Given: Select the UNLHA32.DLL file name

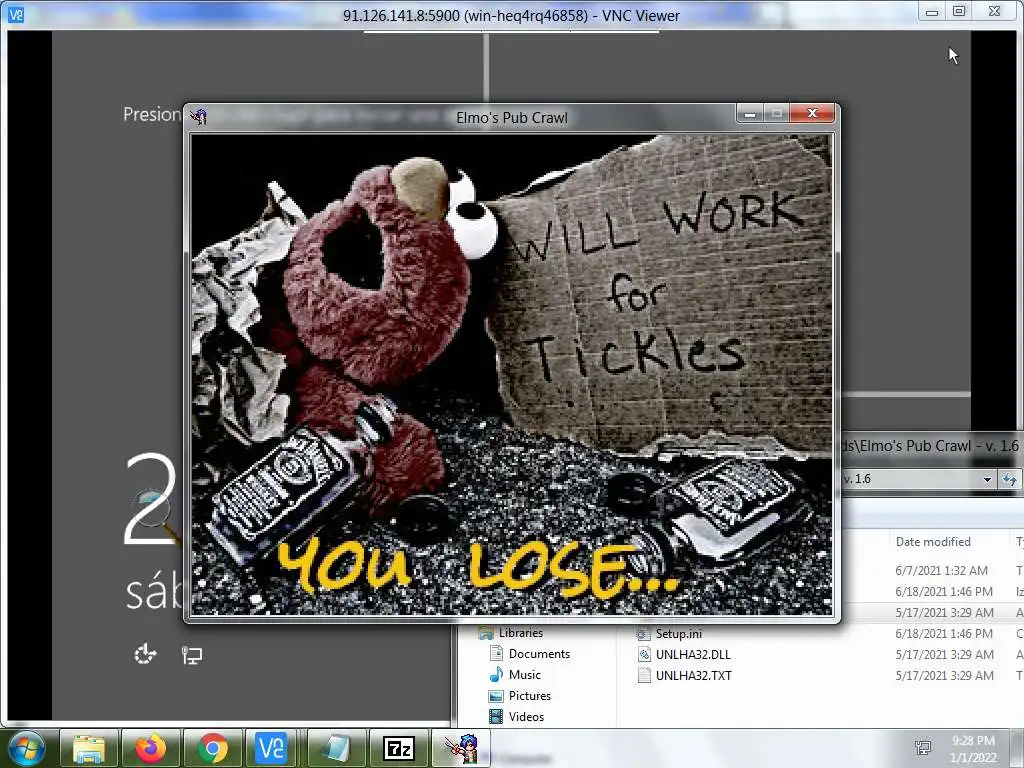Looking at the screenshot, I should [x=693, y=654].
